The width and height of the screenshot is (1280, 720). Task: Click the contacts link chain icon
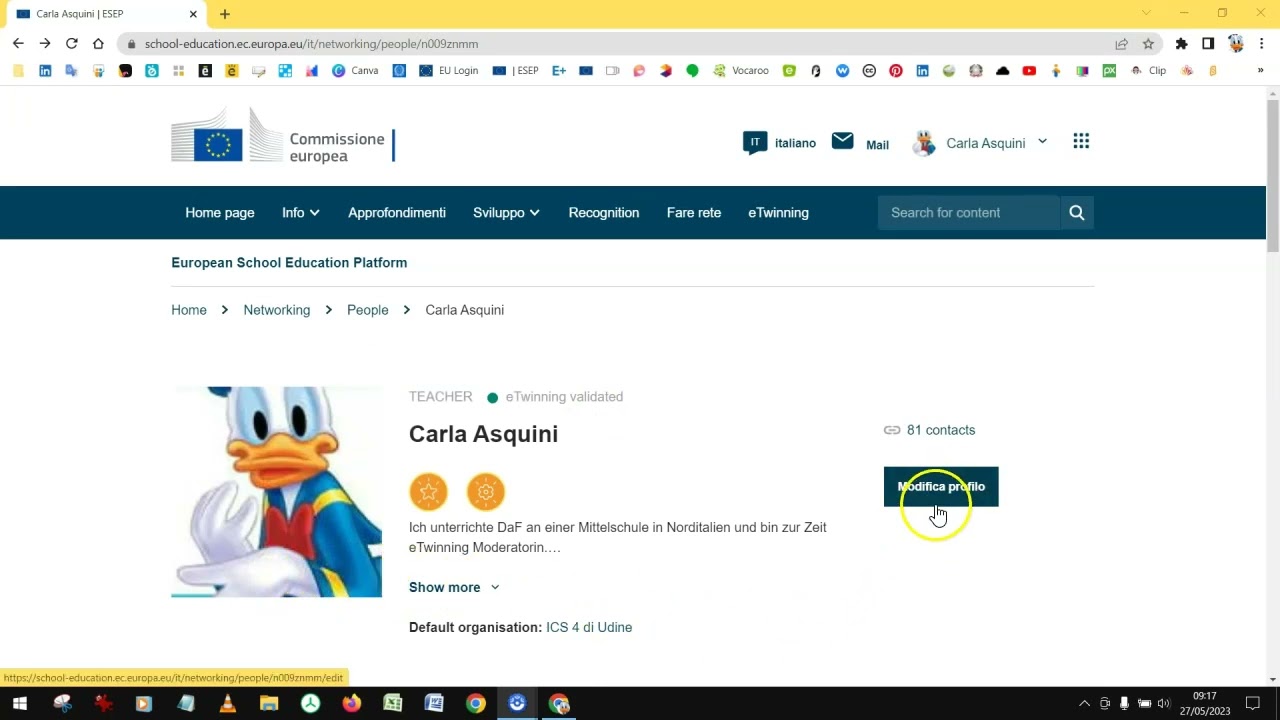pyautogui.click(x=892, y=430)
